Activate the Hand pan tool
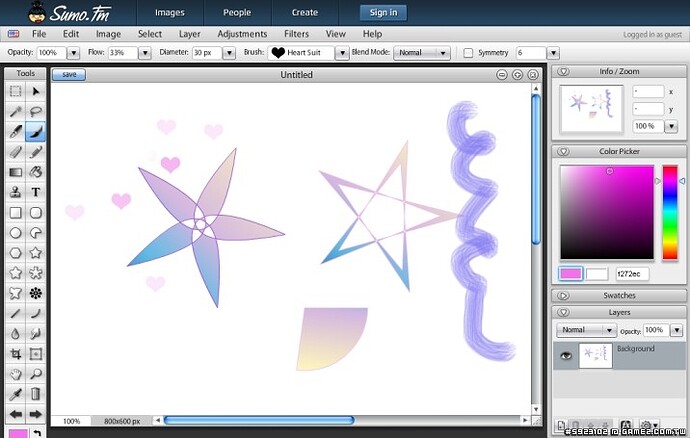690x438 pixels. [15, 374]
